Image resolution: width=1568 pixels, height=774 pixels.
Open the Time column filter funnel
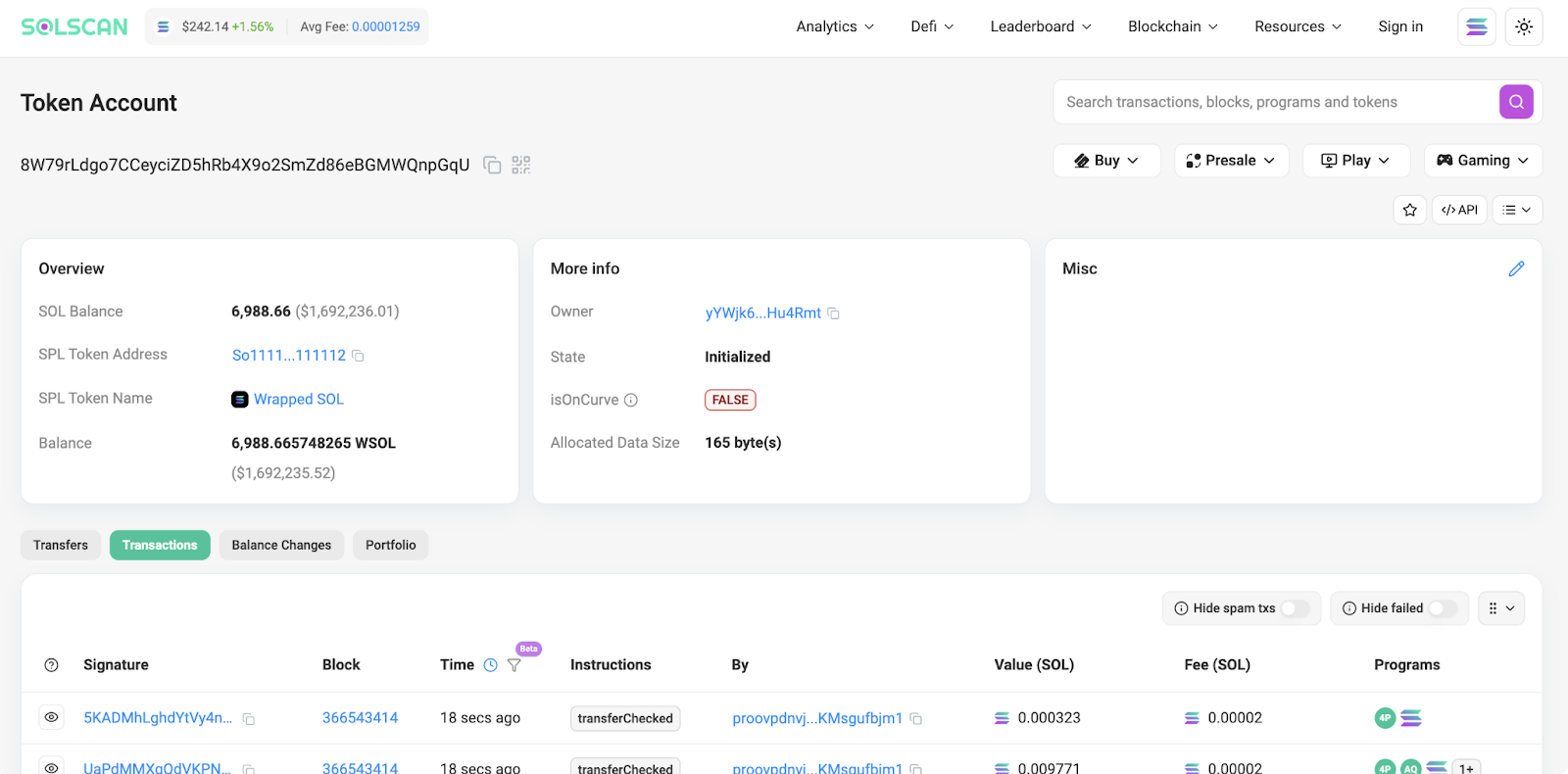514,665
